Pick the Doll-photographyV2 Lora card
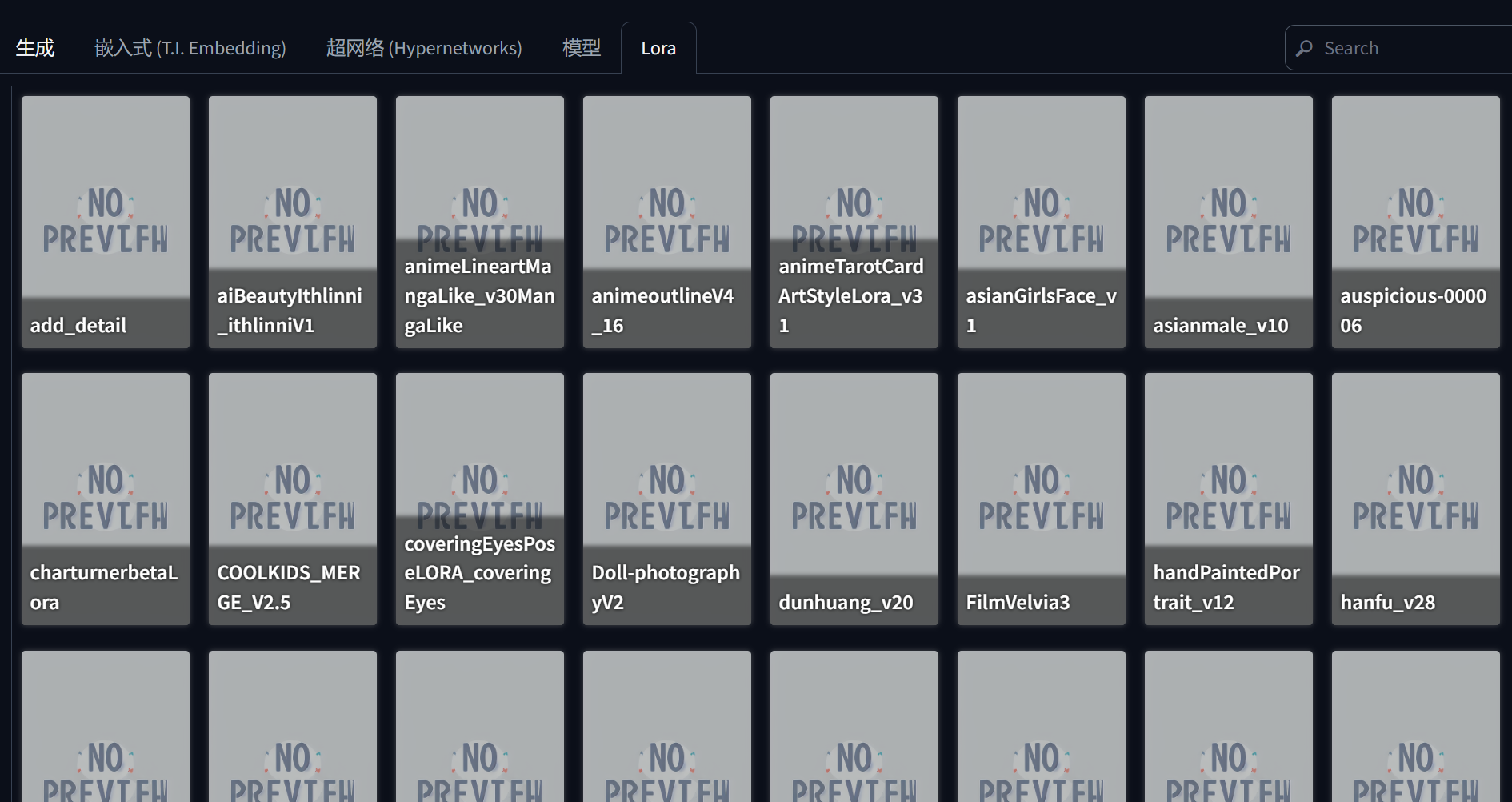Viewport: 1512px width, 802px height. coord(667,499)
